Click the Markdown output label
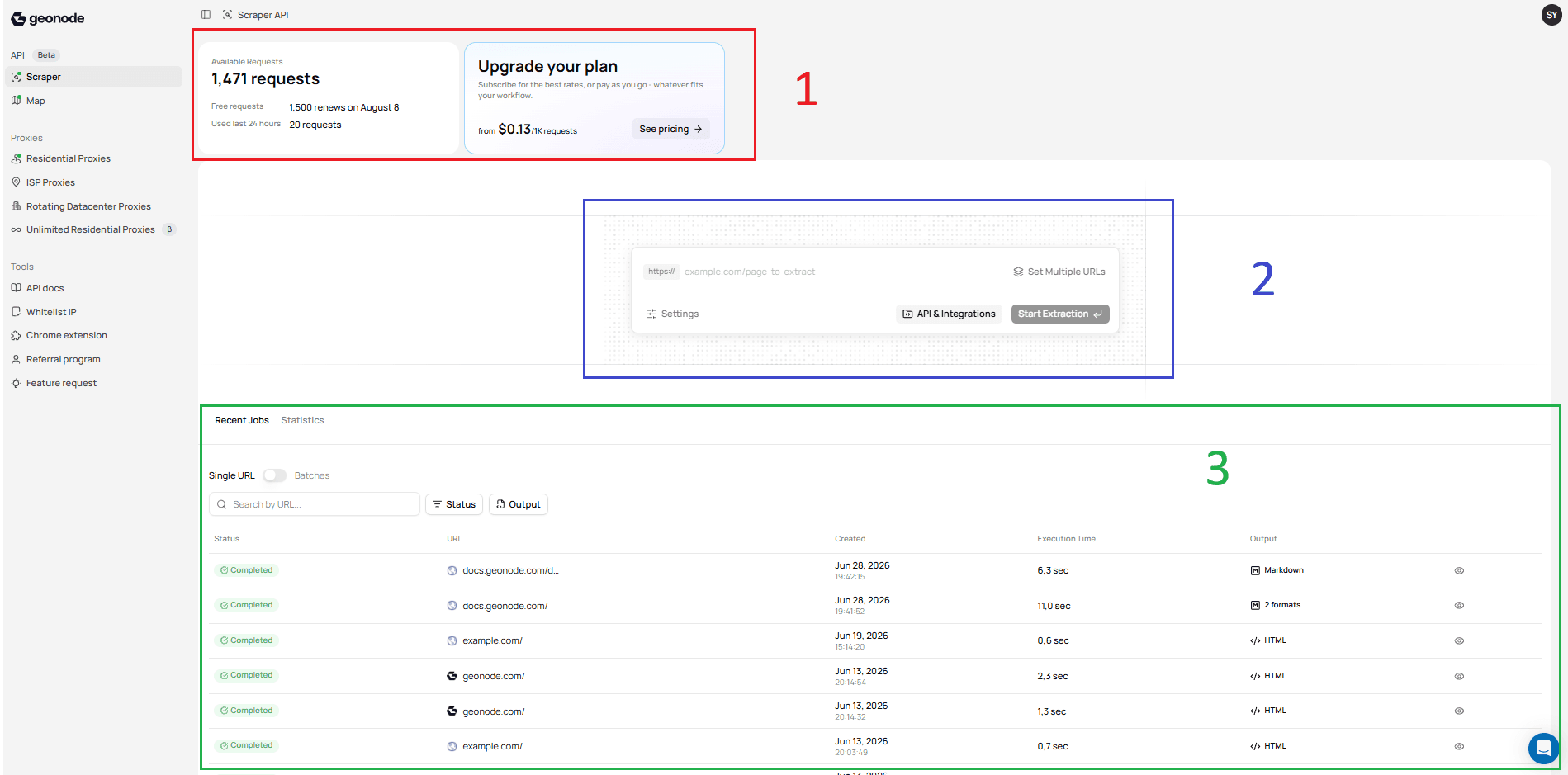1568x775 pixels. 1283,570
